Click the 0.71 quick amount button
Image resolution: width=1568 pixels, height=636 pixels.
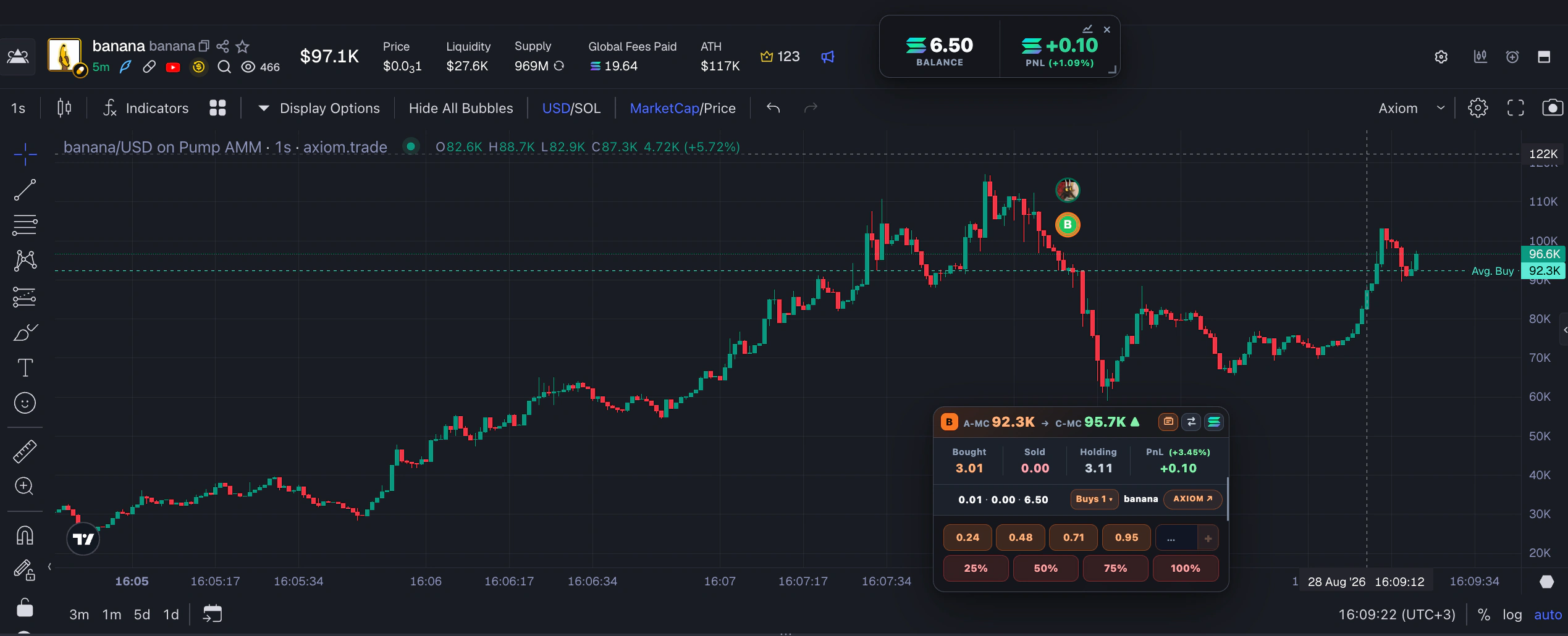[1074, 537]
